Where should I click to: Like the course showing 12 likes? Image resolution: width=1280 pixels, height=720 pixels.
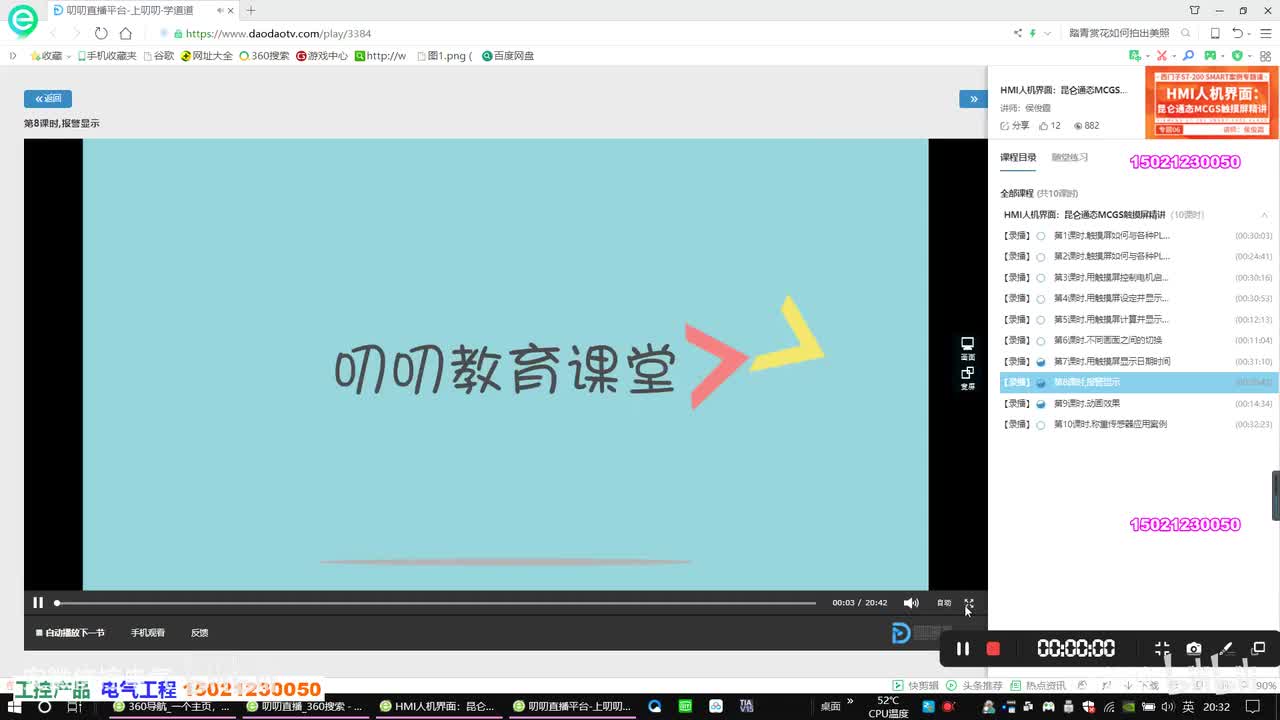click(1050, 126)
